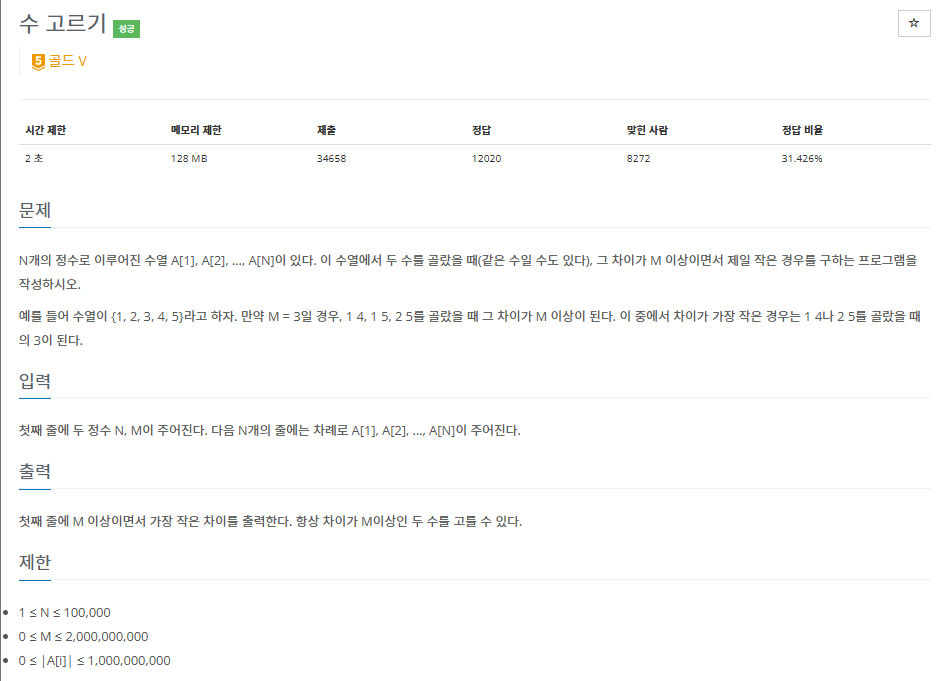Toggle the star favorite button
The height and width of the screenshot is (681, 947).
pos(914,24)
